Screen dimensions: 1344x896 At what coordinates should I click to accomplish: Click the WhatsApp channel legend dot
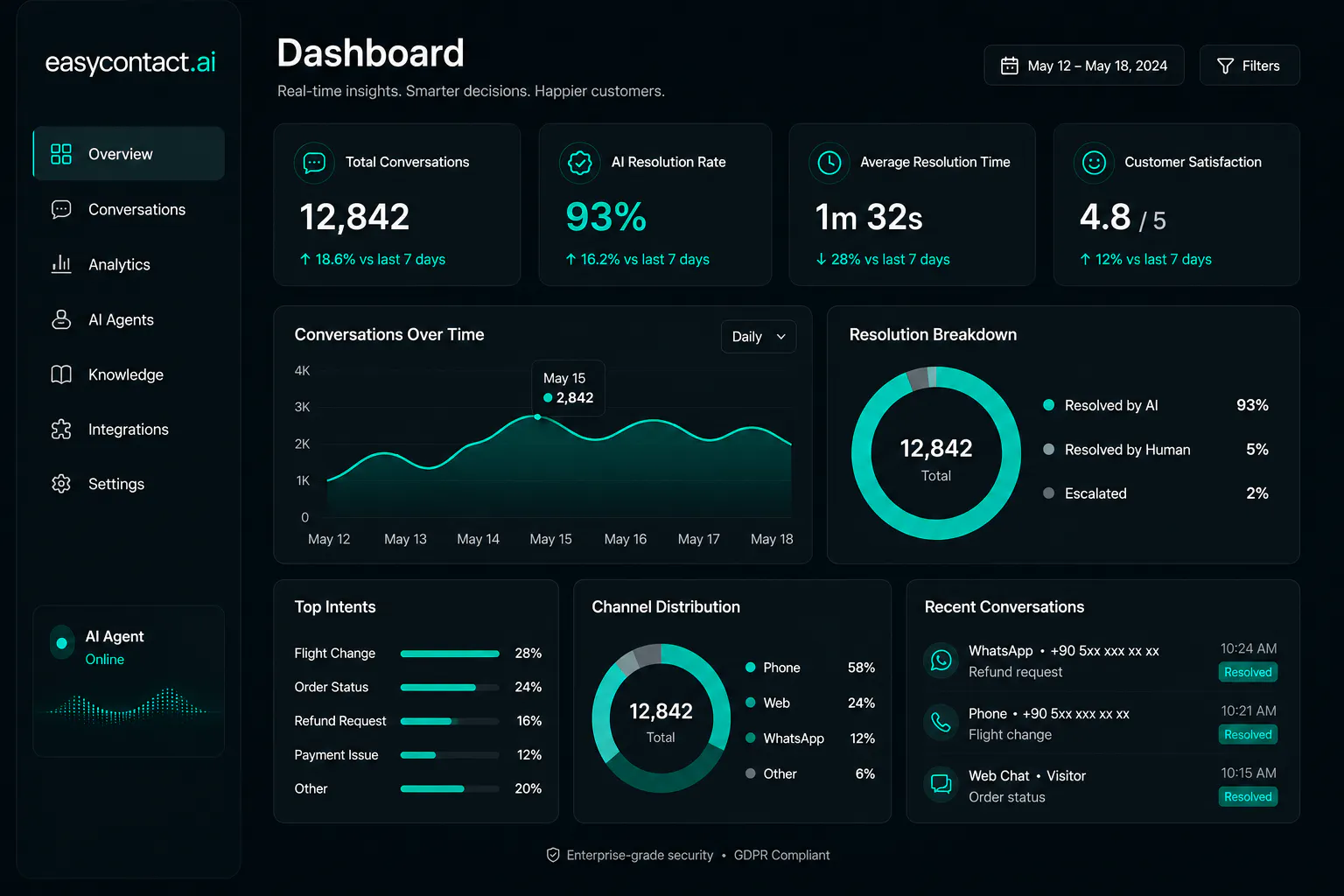750,738
